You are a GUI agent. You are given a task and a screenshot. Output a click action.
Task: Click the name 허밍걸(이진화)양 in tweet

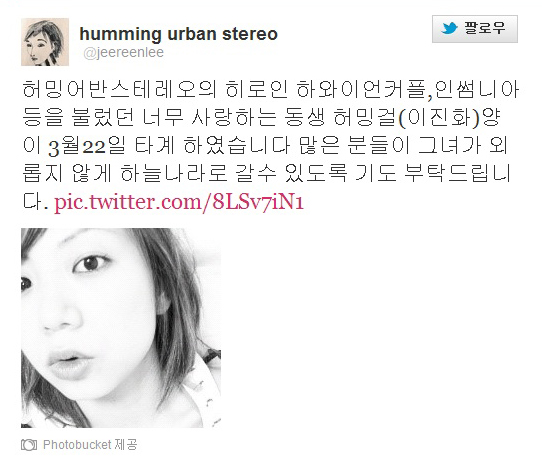[417, 117]
